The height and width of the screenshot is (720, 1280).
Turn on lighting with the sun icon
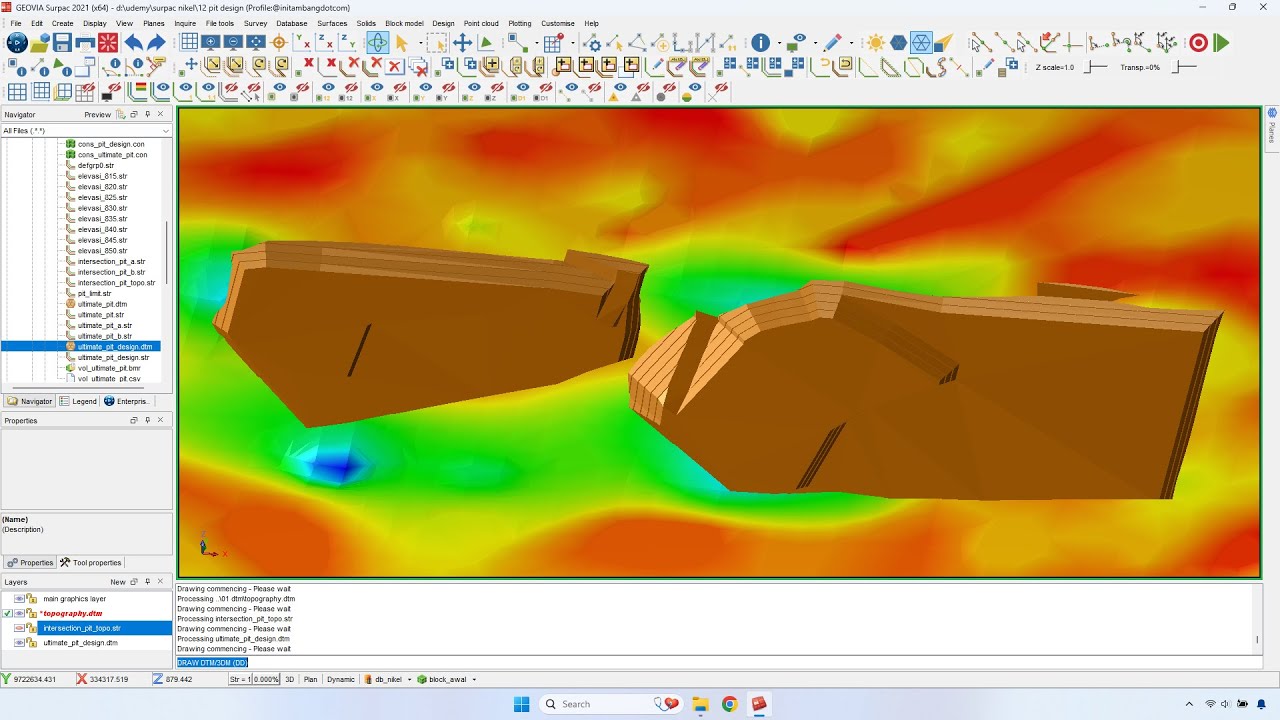pyautogui.click(x=876, y=42)
